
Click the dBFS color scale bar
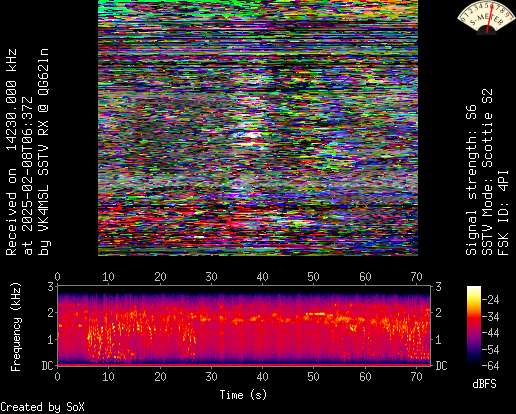(474, 326)
